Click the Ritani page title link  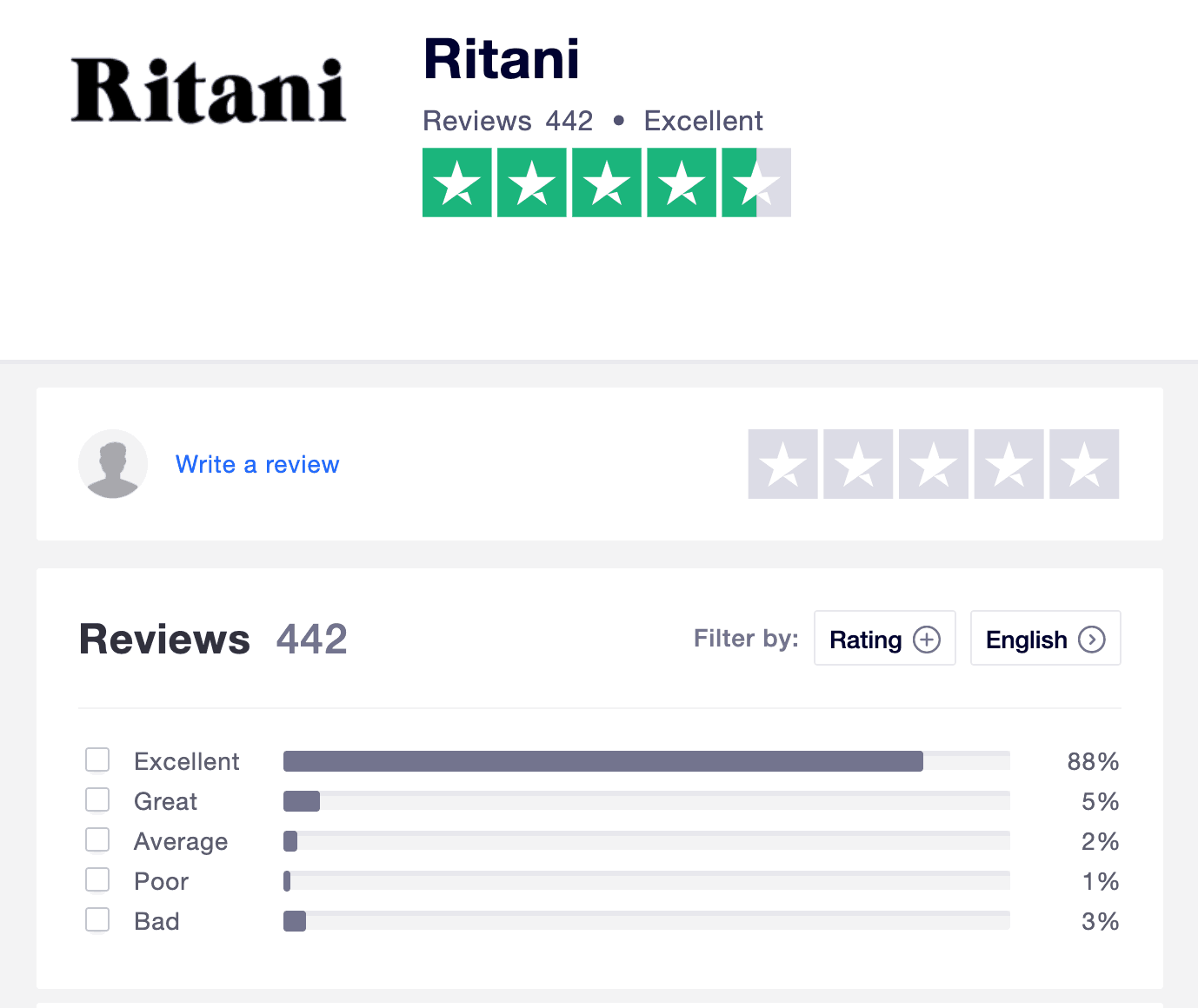coord(501,59)
